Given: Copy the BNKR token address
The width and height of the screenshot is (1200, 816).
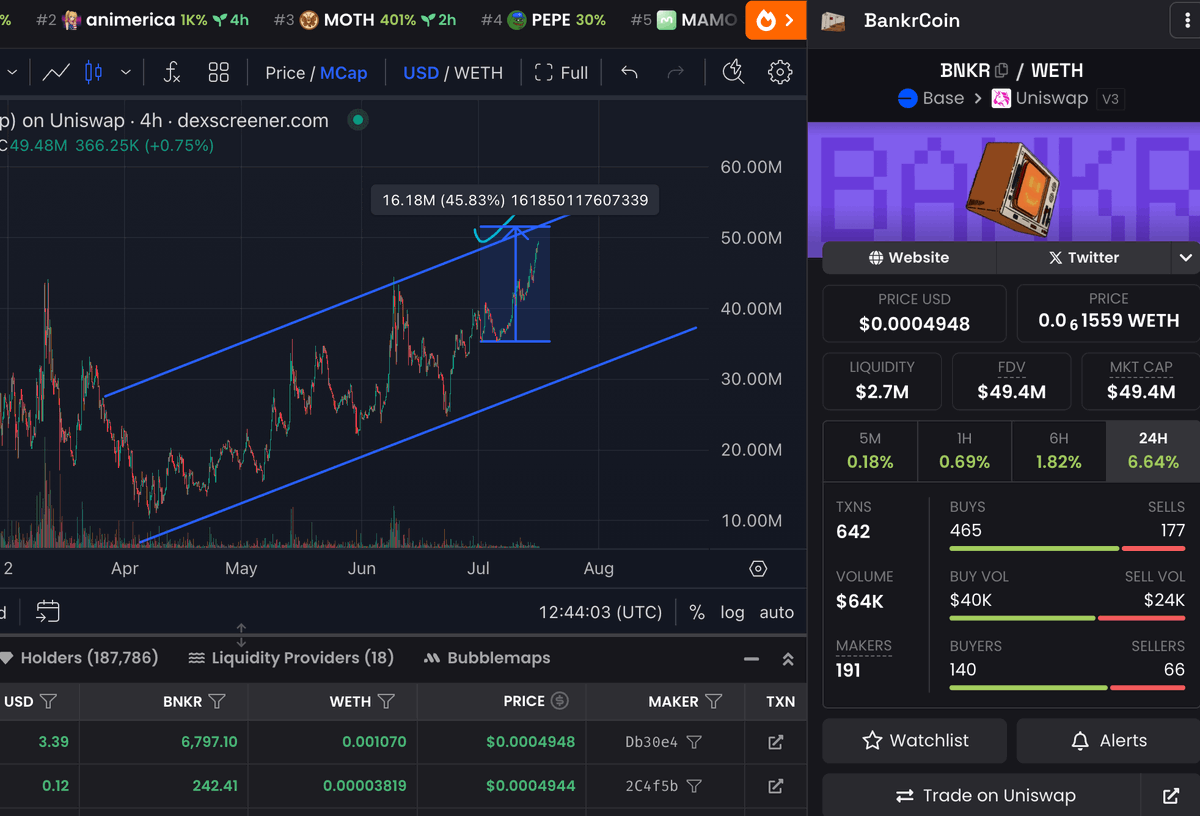Looking at the screenshot, I should click(x=1001, y=70).
